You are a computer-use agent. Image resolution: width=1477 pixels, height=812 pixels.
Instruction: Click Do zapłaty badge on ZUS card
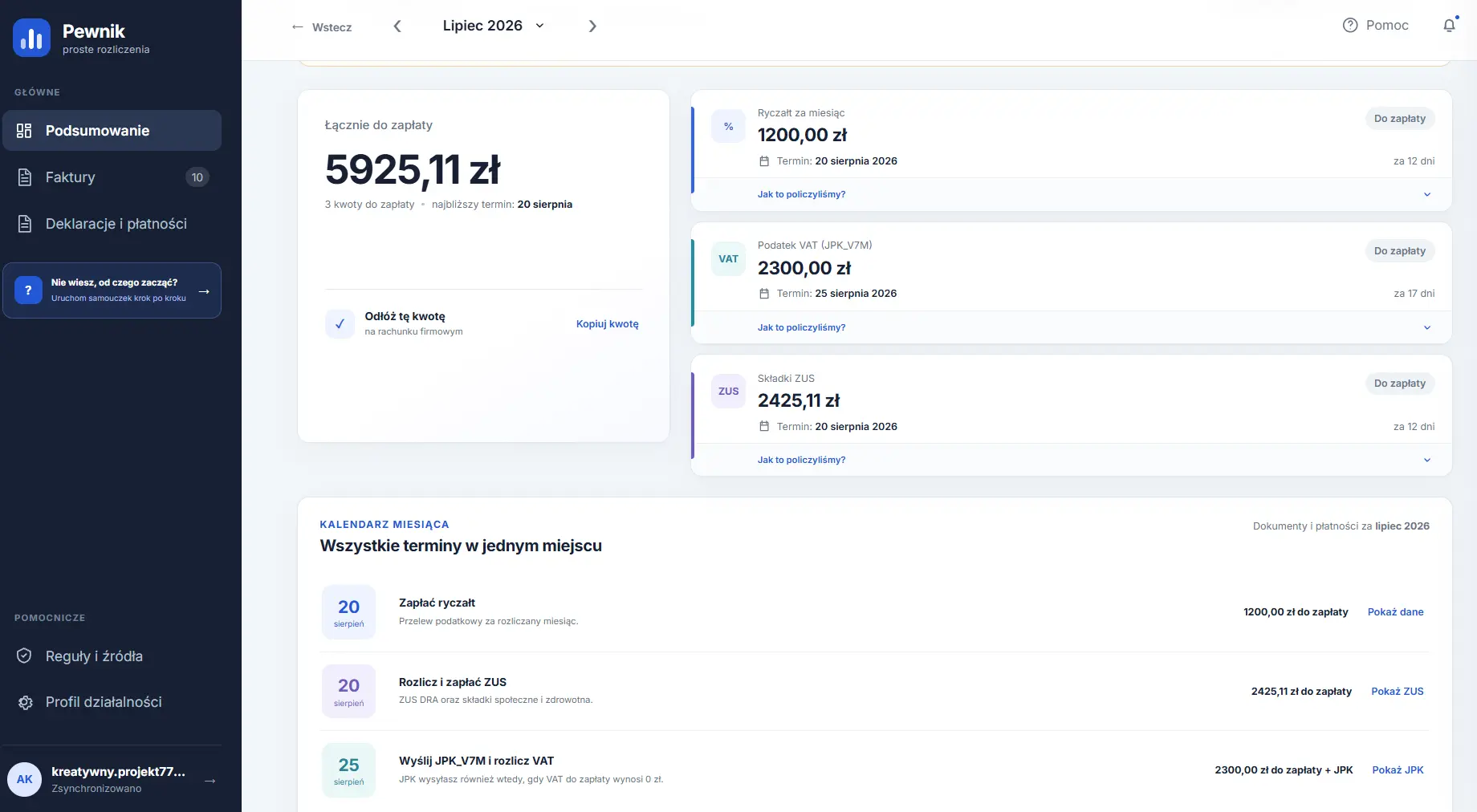[x=1400, y=384]
